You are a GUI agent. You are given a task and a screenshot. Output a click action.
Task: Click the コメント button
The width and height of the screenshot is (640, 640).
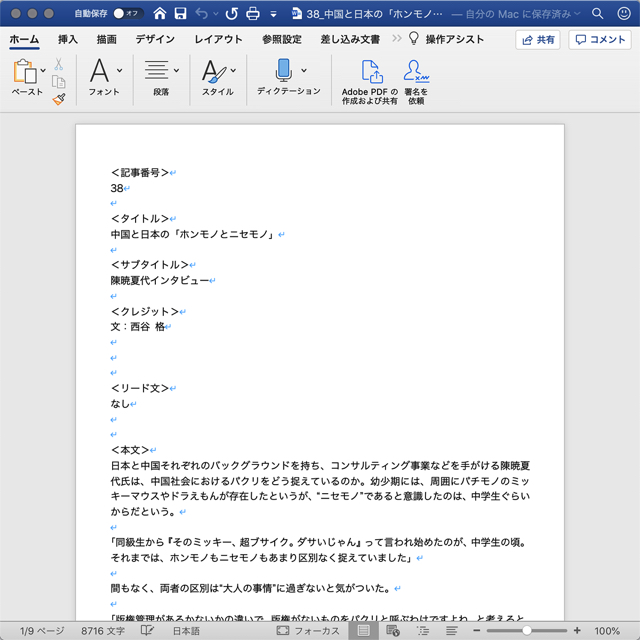(600, 40)
